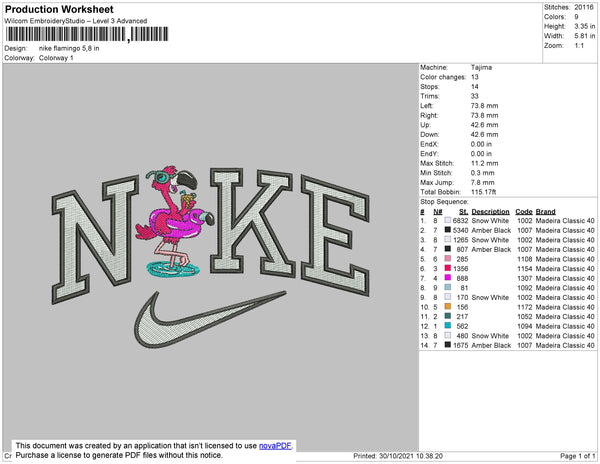Click the light blue swatch in row 8
Screen dimensions: 600x464
(x=447, y=287)
